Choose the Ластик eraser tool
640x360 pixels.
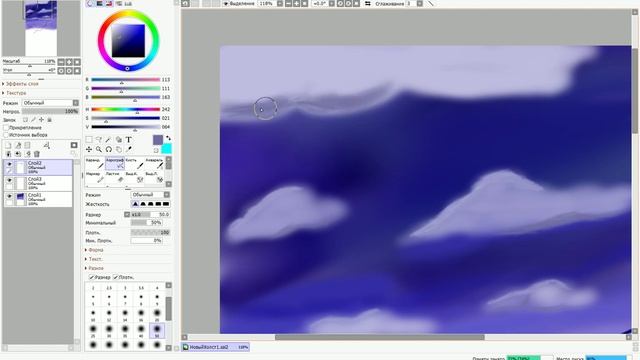115,177
